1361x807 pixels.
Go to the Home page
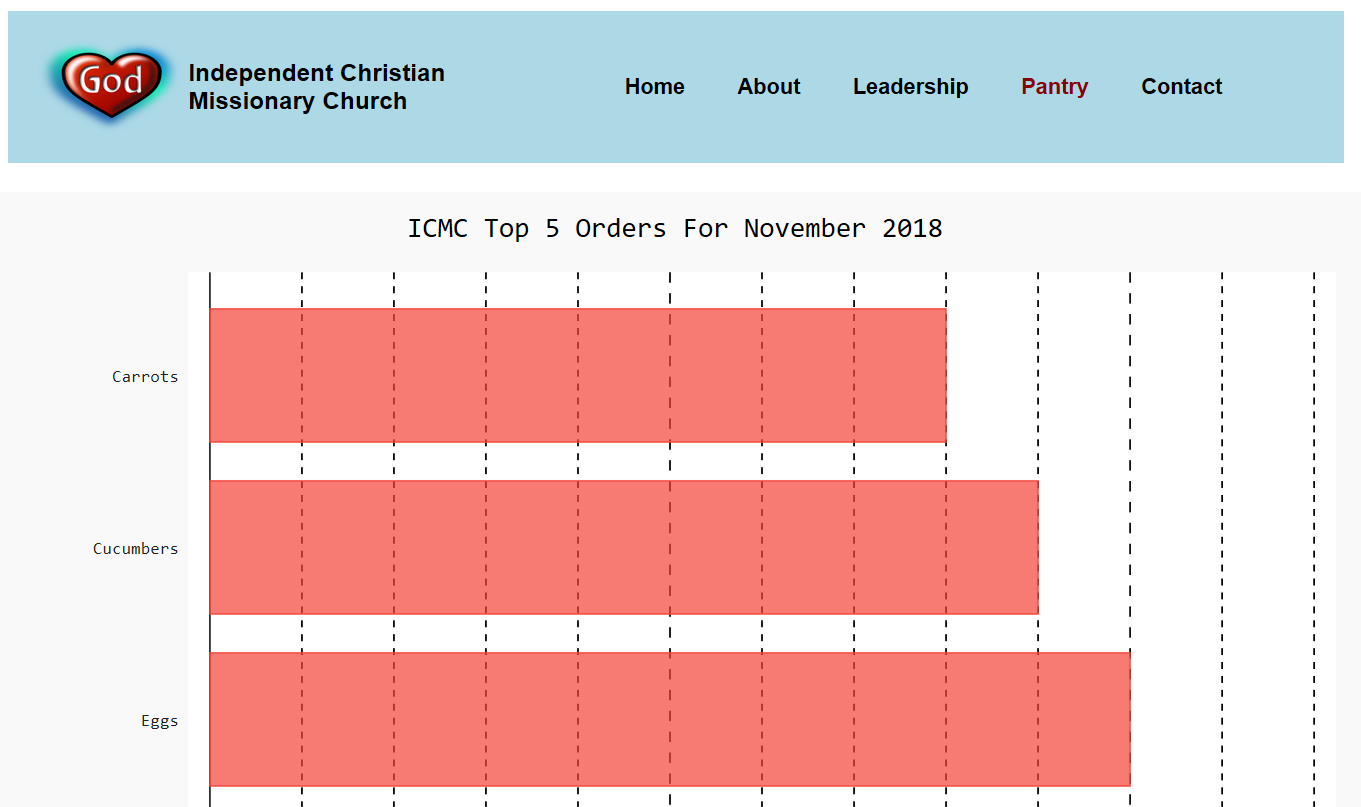pos(654,87)
